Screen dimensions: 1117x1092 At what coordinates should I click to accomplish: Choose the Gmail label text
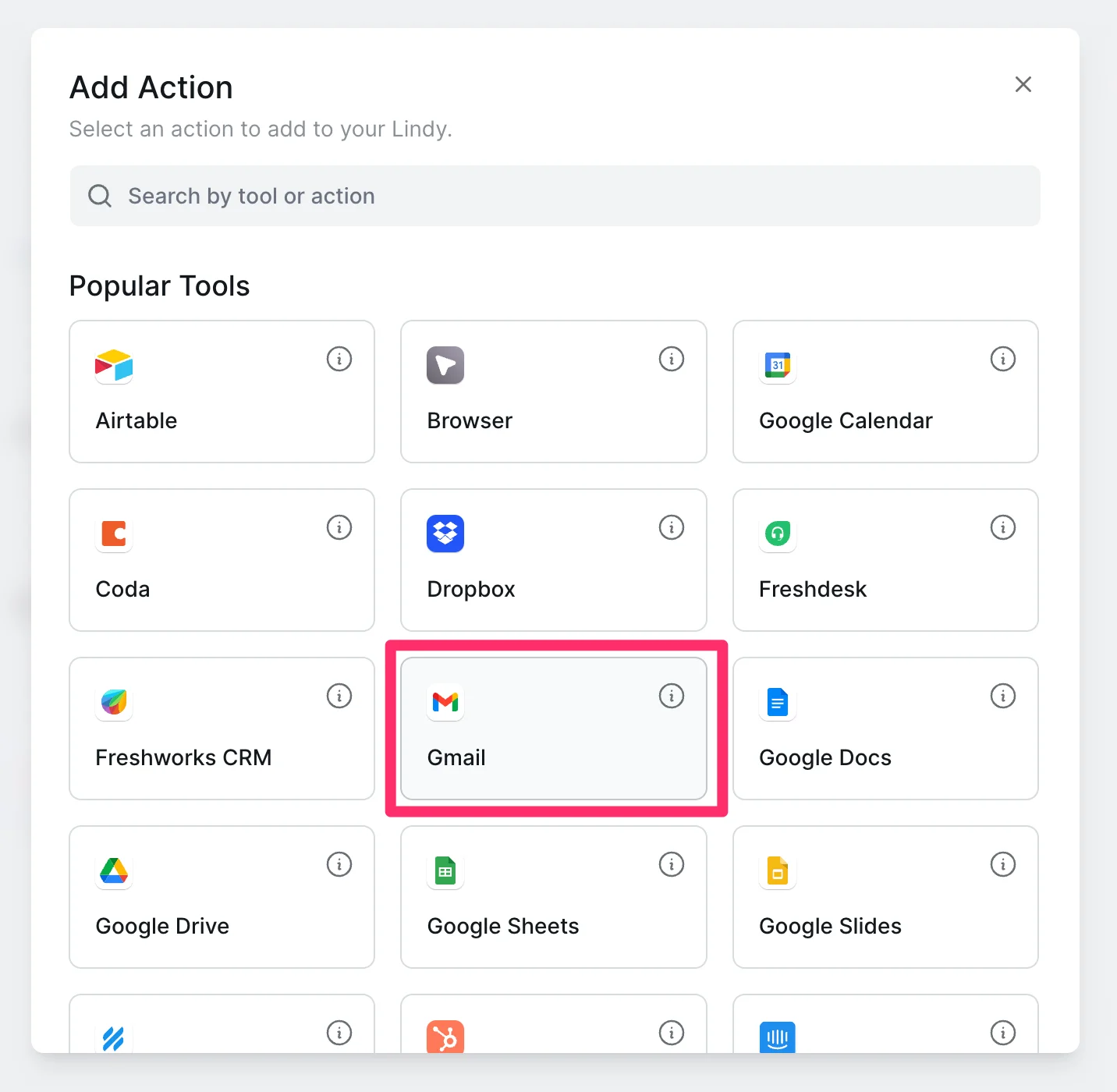coord(456,757)
